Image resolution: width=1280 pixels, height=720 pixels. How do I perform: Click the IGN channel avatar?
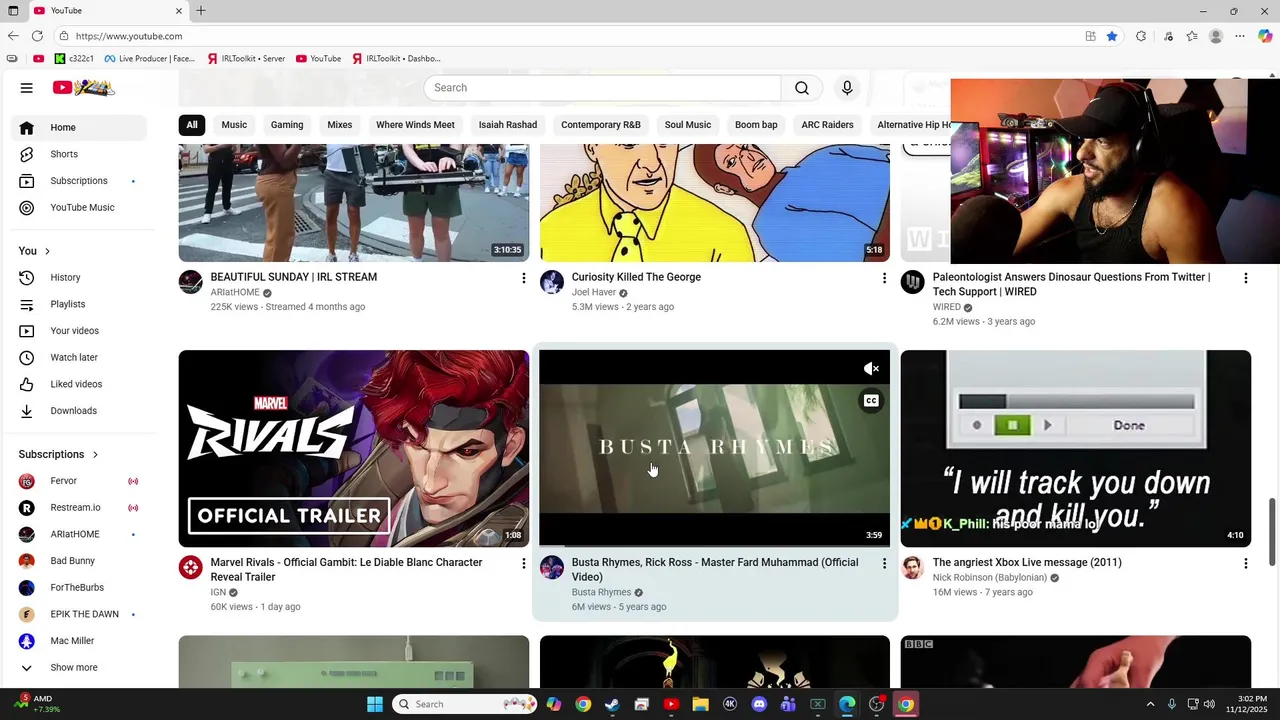click(x=190, y=568)
